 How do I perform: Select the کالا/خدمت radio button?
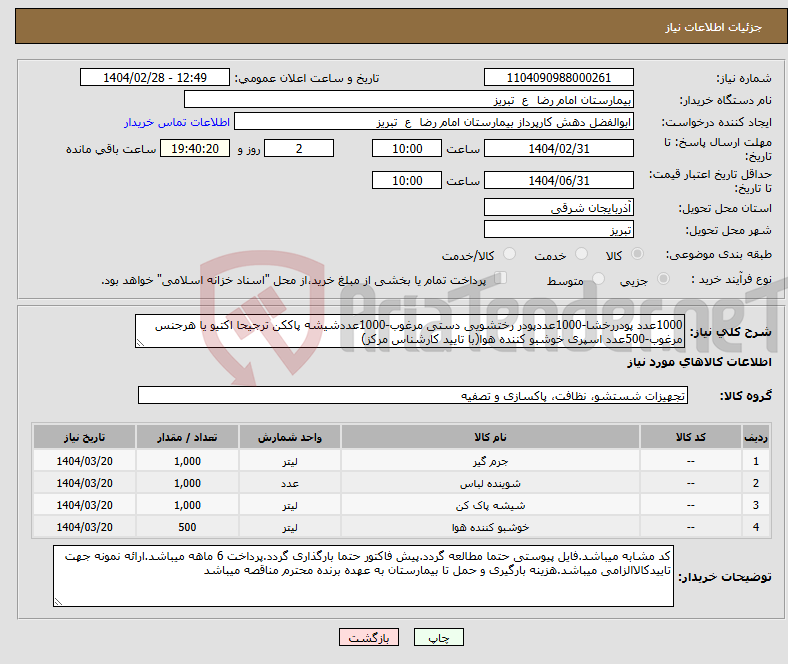coord(510,254)
